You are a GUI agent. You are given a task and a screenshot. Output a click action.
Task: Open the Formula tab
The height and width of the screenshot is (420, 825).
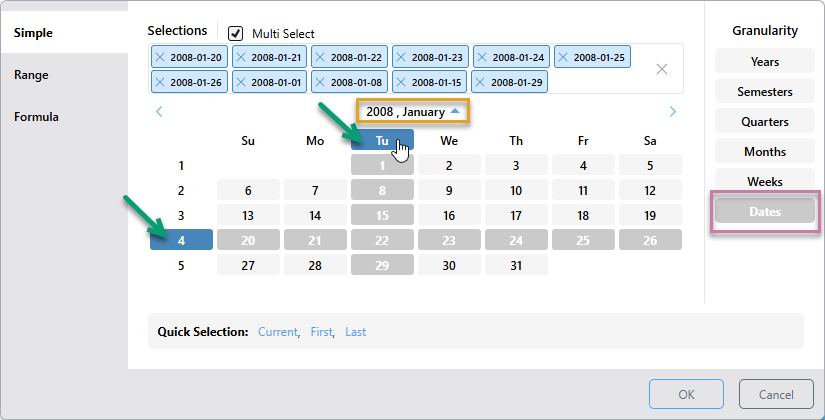[x=36, y=117]
